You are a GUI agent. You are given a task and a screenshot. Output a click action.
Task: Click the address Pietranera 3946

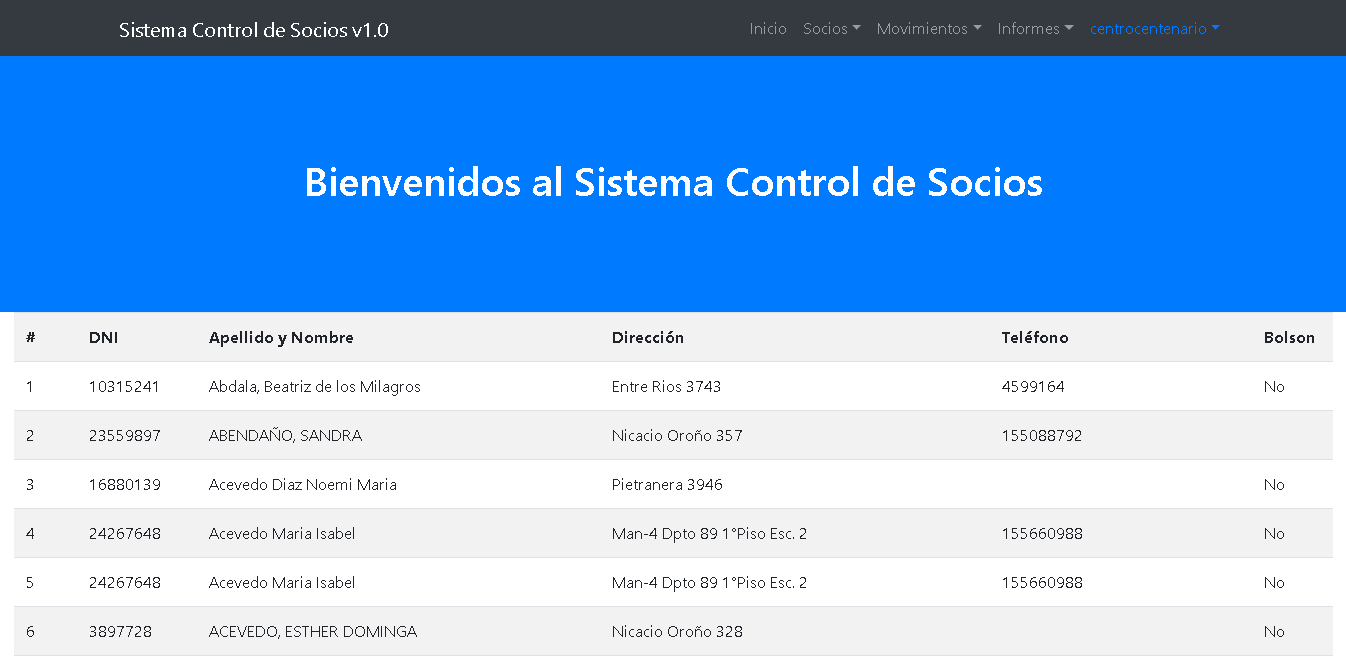666,485
